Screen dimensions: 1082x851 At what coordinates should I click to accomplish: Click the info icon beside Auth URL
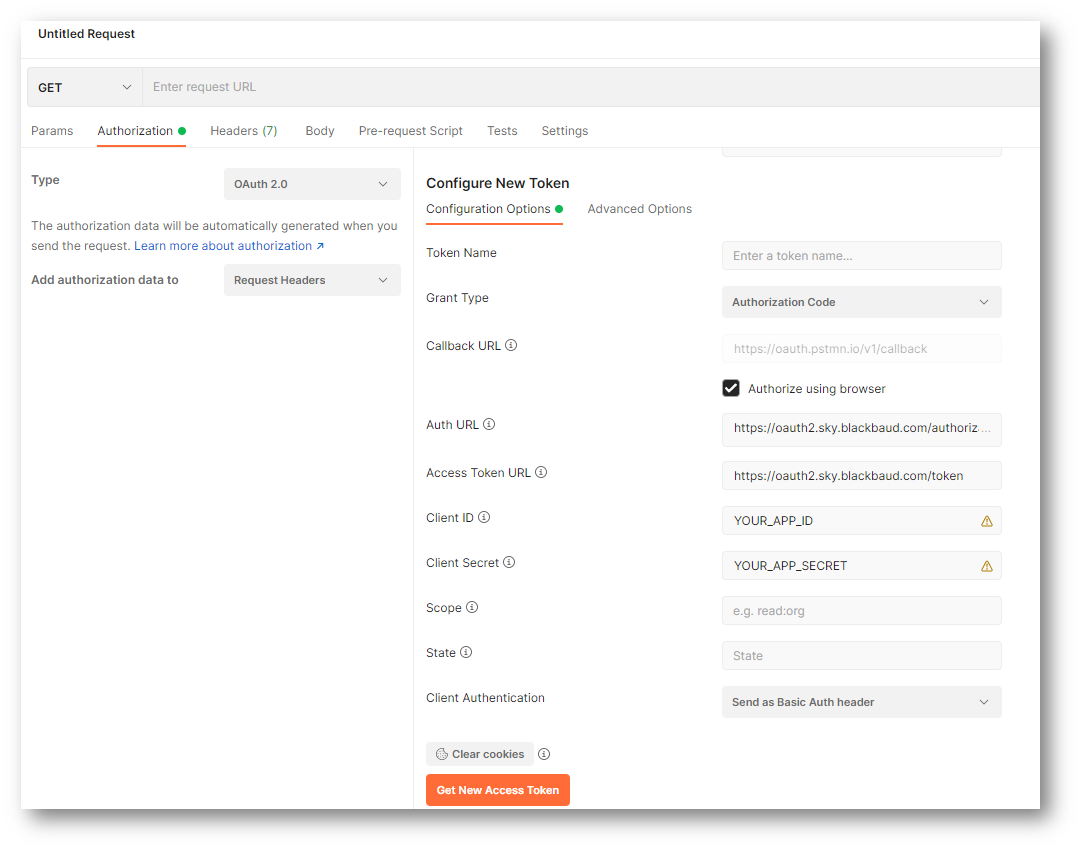489,424
